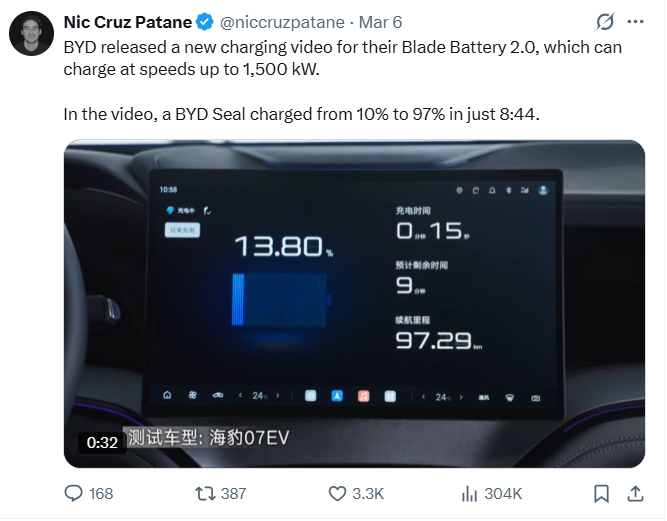Click the tweet text about Blade Battery 2.0

pyautogui.click(x=340, y=58)
